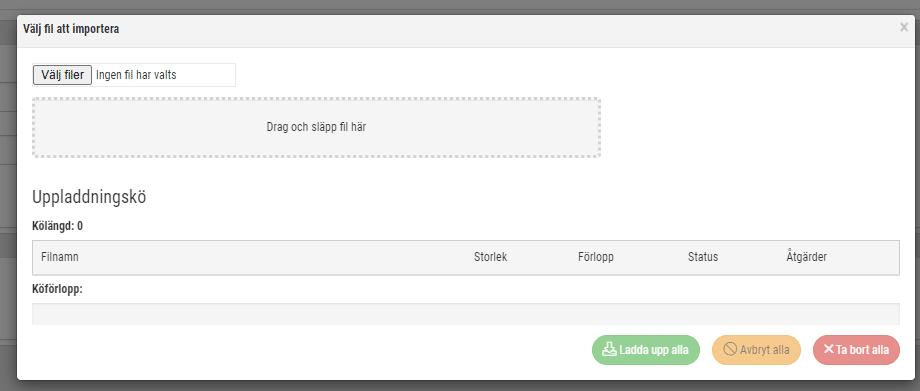Select the Åtgärder column header
Screen dimensions: 920x391
tap(806, 257)
